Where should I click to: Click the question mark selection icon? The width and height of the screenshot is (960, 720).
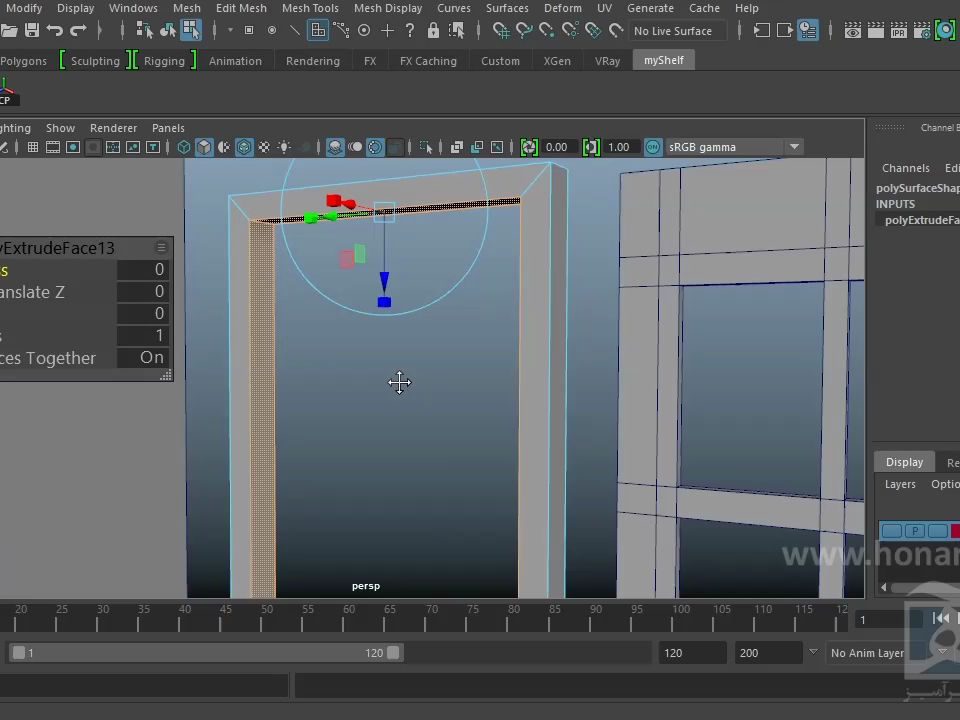coord(410,30)
